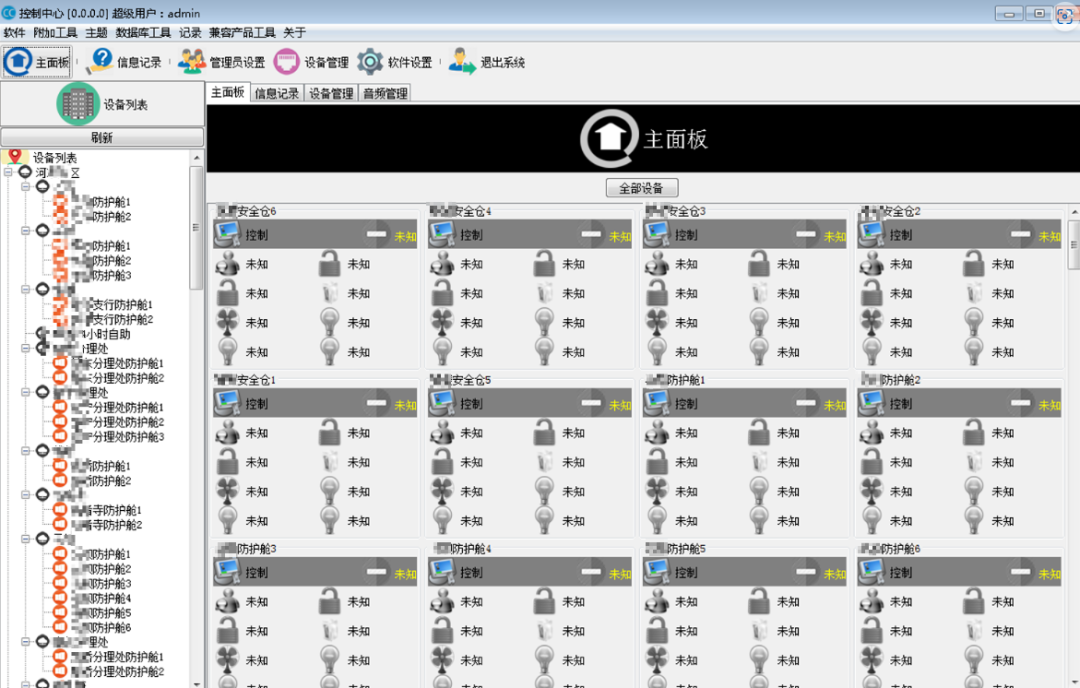Image resolution: width=1080 pixels, height=688 pixels.
Task: Click the monitor icon in 安全仓6 control row
Action: 227,234
